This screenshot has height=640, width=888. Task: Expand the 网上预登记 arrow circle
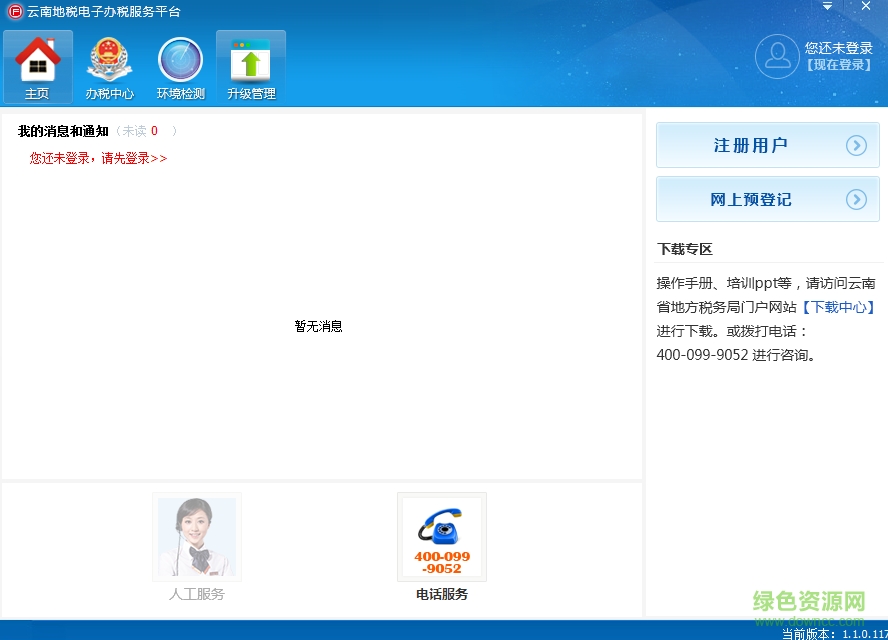[x=856, y=199]
